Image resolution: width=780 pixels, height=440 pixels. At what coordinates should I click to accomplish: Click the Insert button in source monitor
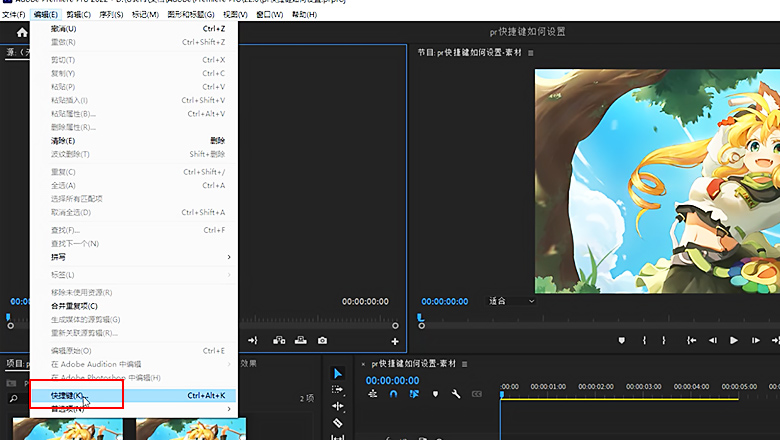tap(279, 341)
